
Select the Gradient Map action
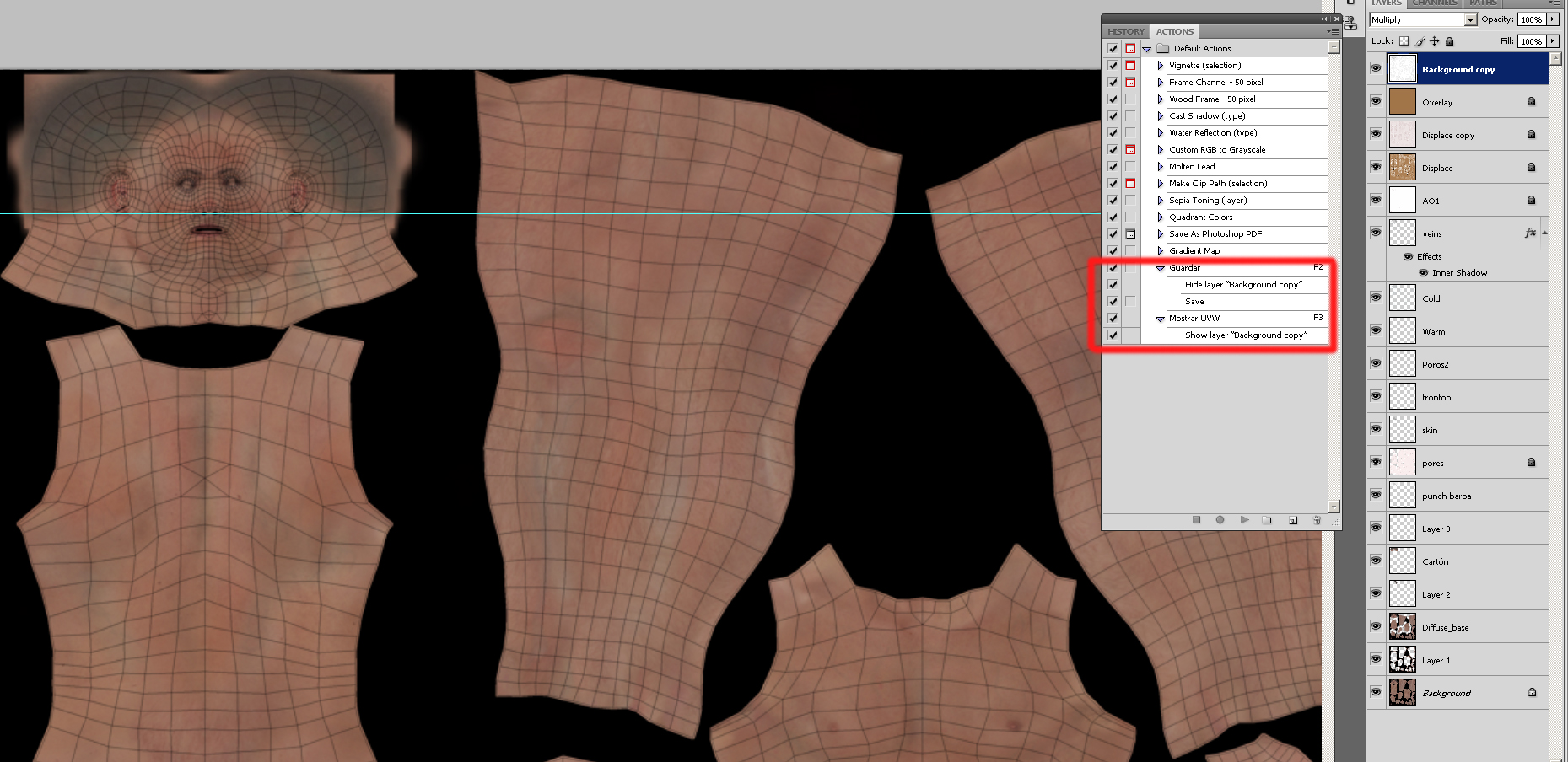click(1194, 250)
